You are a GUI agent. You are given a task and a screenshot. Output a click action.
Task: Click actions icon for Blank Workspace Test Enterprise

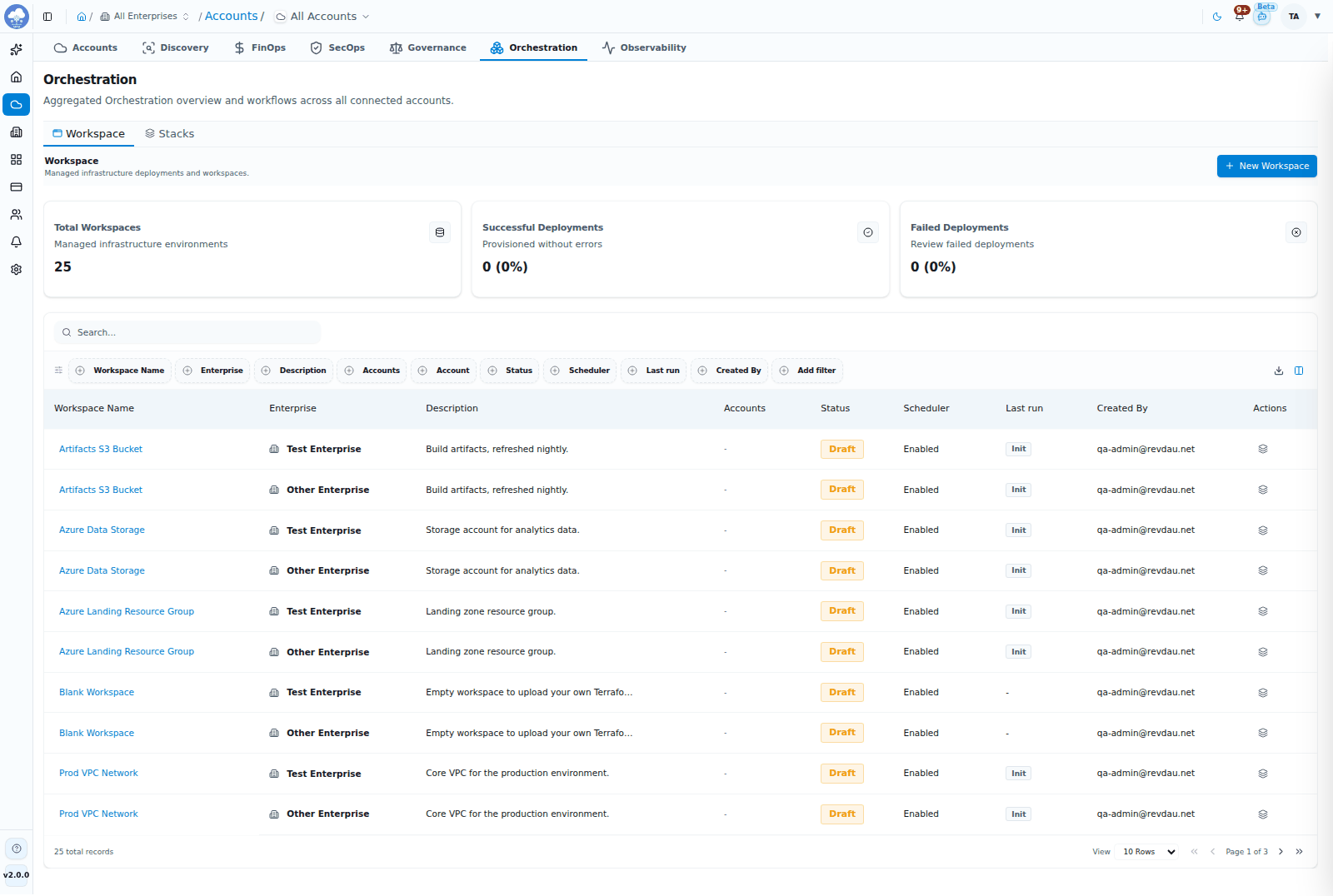click(x=1263, y=693)
